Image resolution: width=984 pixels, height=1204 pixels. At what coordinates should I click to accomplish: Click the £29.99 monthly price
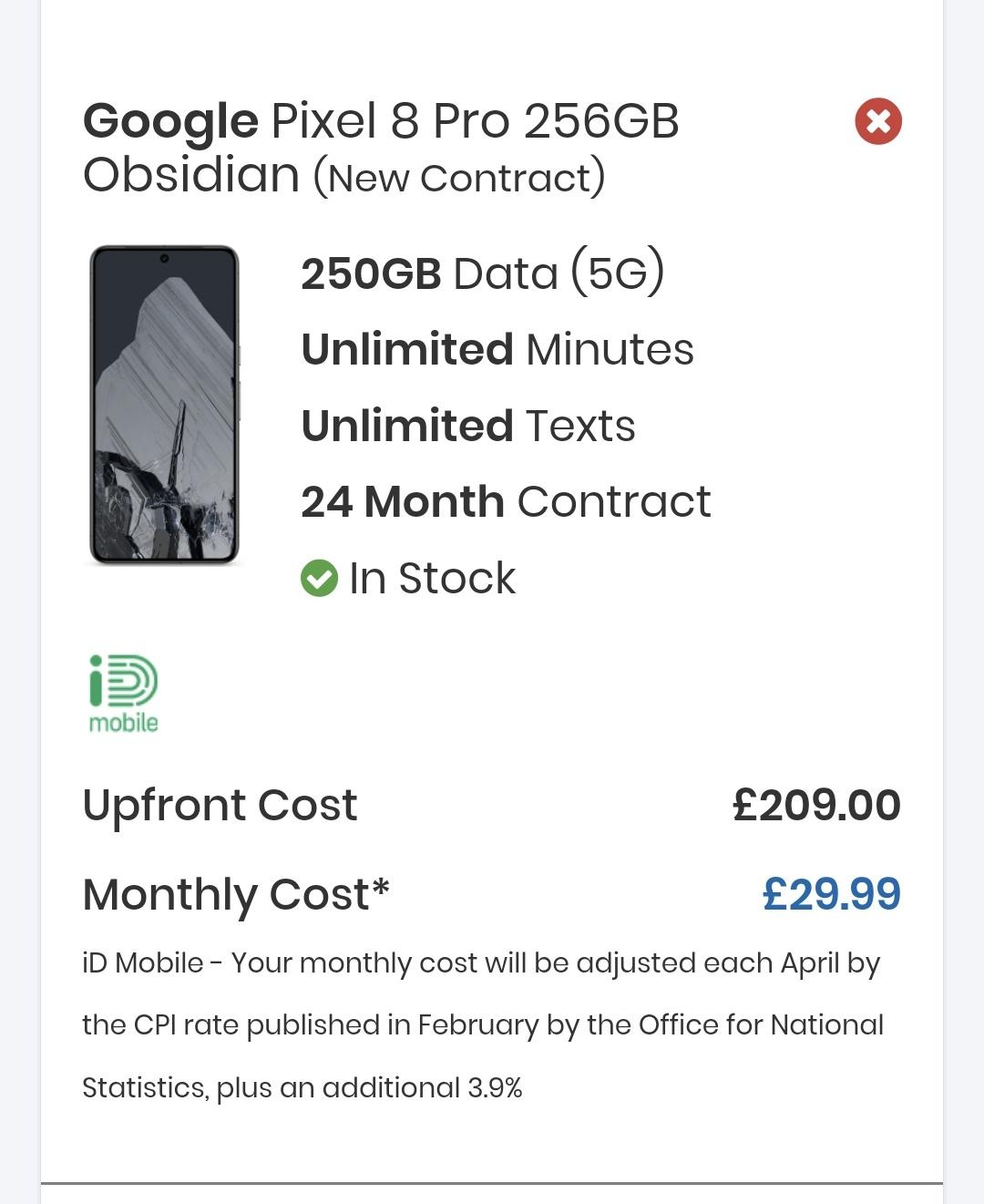(x=831, y=893)
